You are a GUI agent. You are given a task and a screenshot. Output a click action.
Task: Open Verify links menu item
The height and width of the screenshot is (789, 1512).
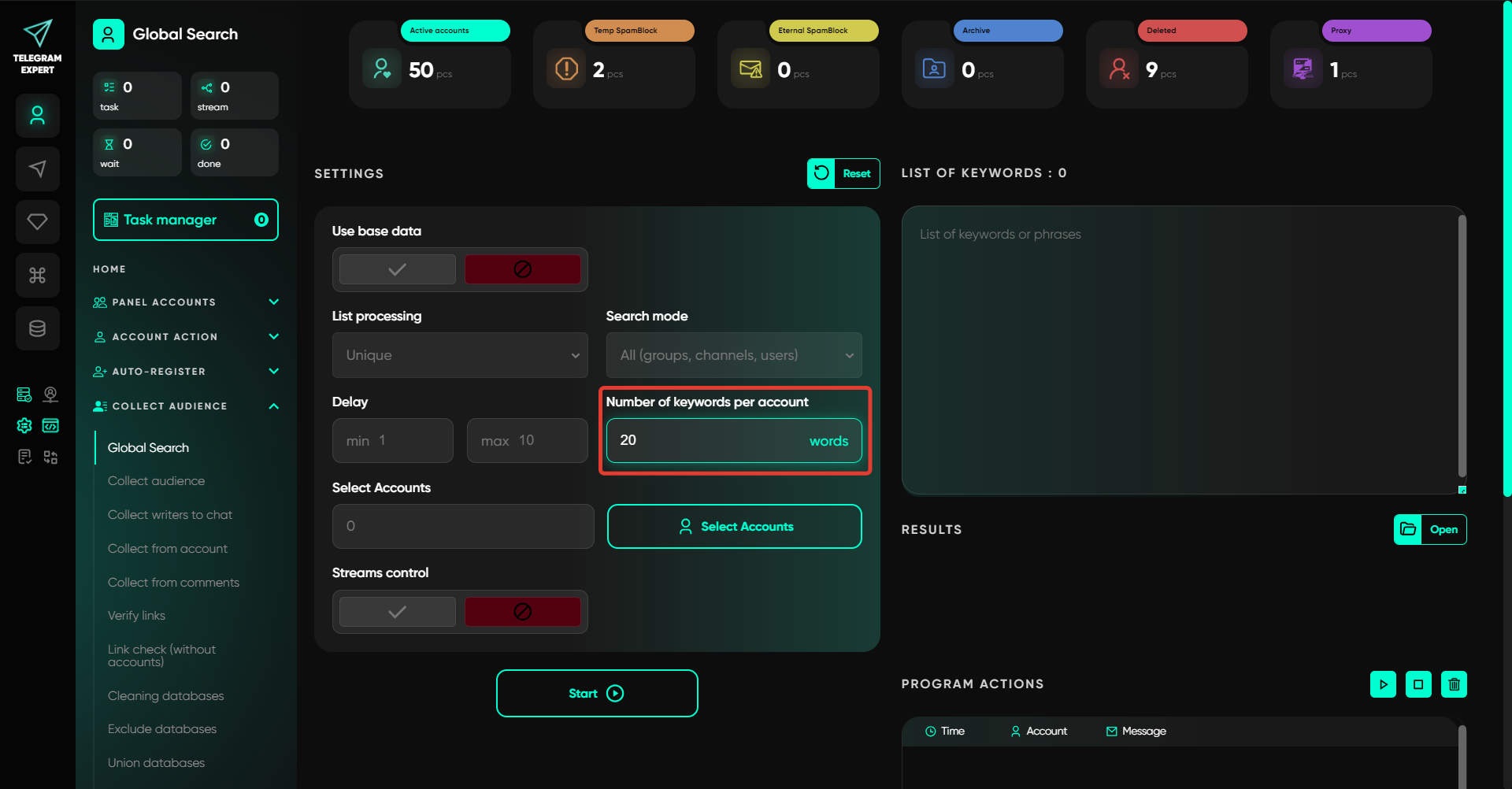point(136,616)
